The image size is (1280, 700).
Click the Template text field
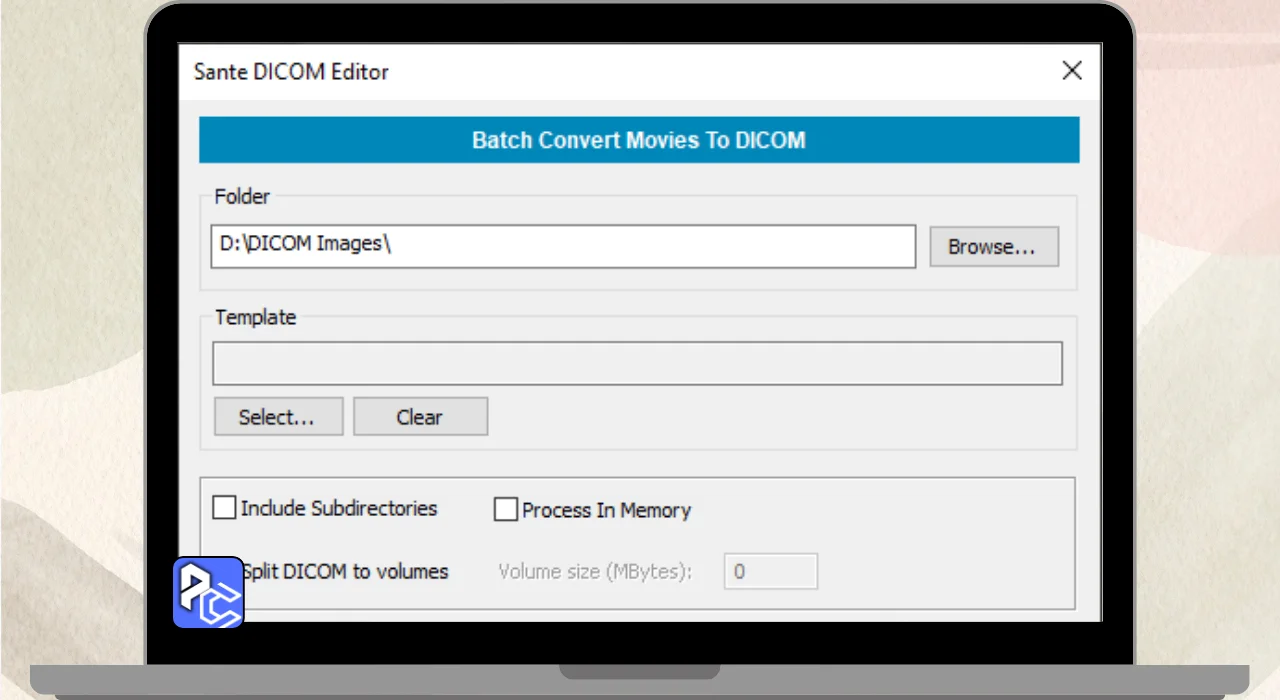click(x=637, y=364)
